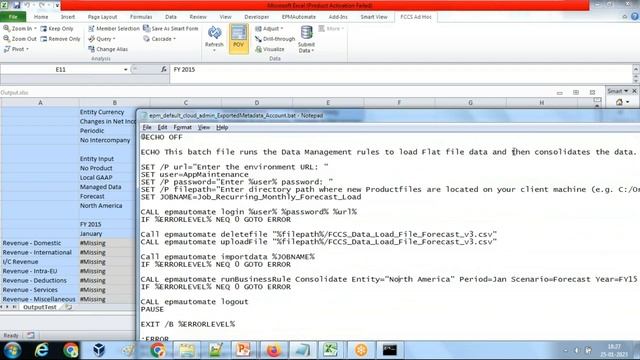Switch to the Page Layout ribbon tab
The image size is (640, 360).
(x=102, y=17)
